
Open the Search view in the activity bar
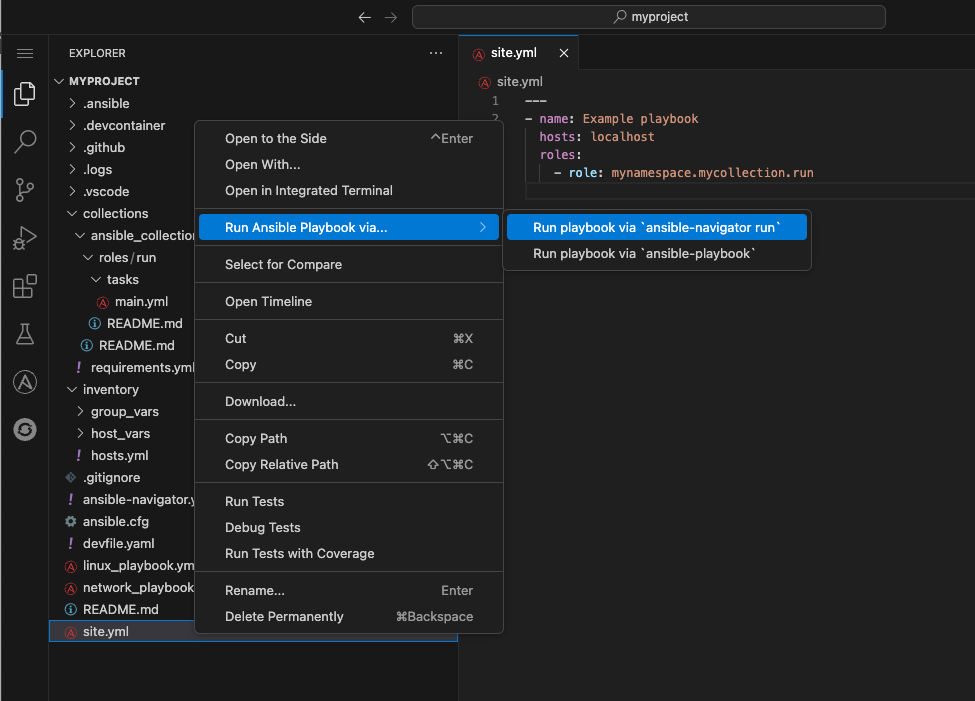[24, 142]
